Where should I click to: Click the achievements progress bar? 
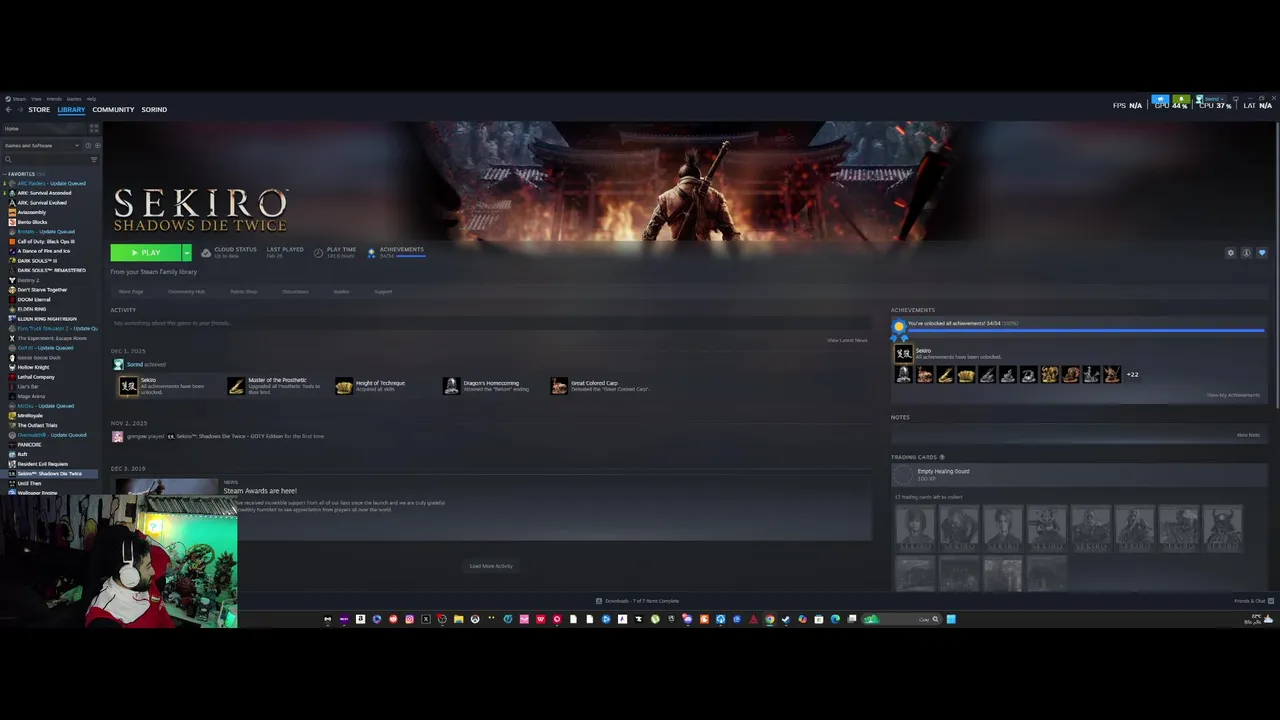tap(1084, 330)
